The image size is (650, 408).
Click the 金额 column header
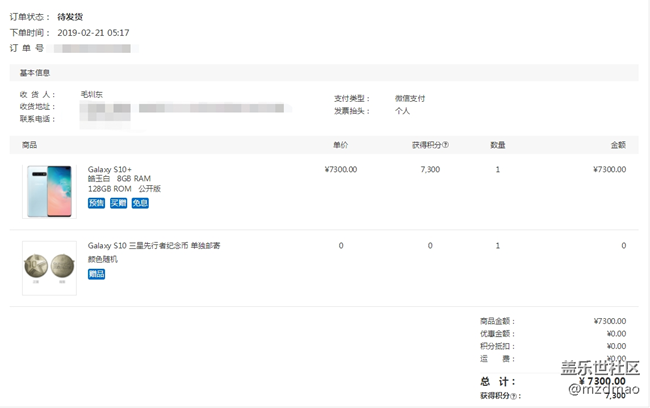617,145
